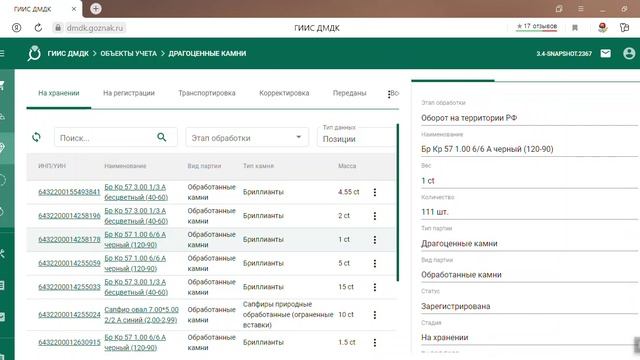Select the gem icon in left sidebar
The width and height of the screenshot is (640, 360).
point(2,148)
